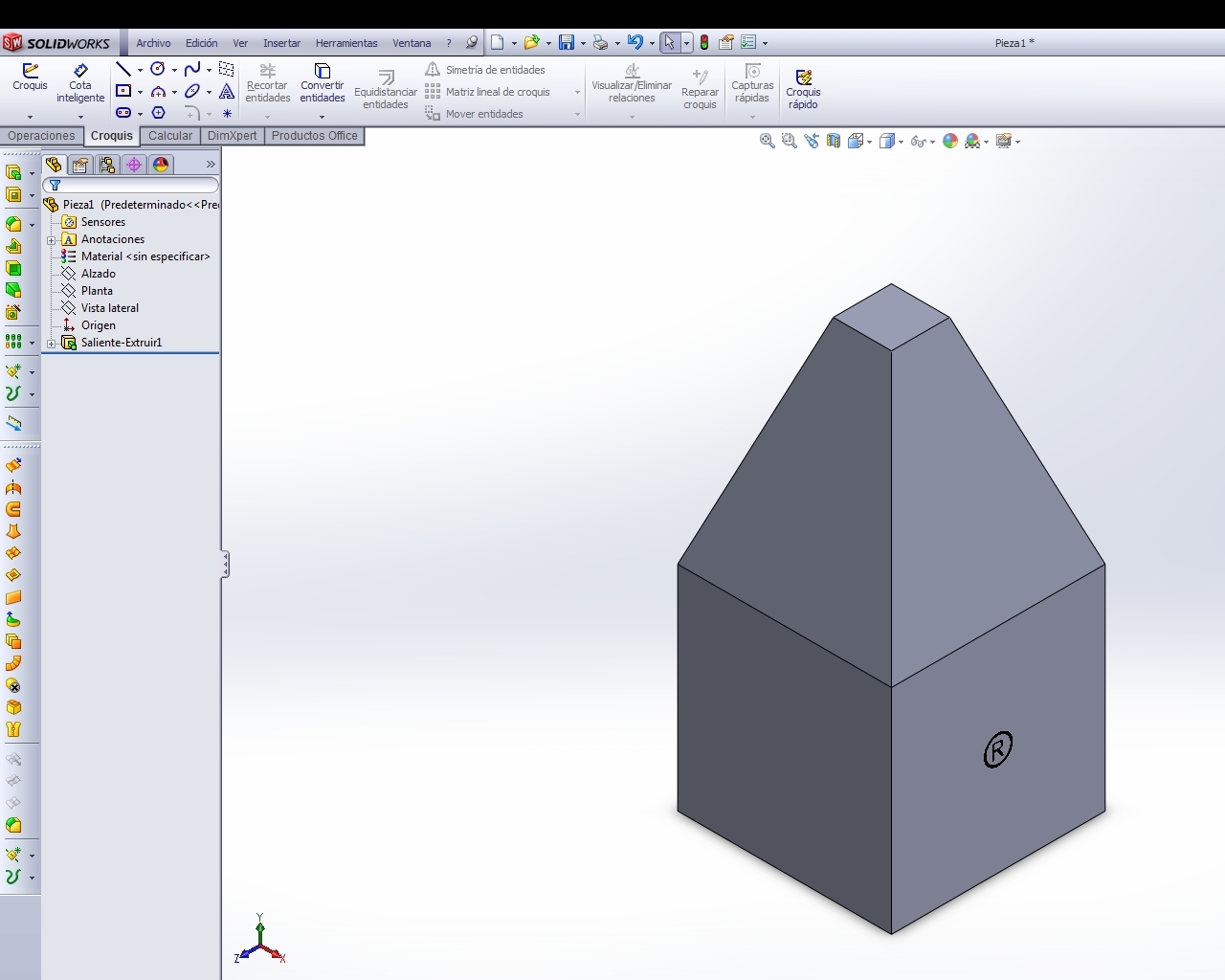1225x980 pixels.
Task: Select the Centerpoint Arc tool
Action: (158, 91)
